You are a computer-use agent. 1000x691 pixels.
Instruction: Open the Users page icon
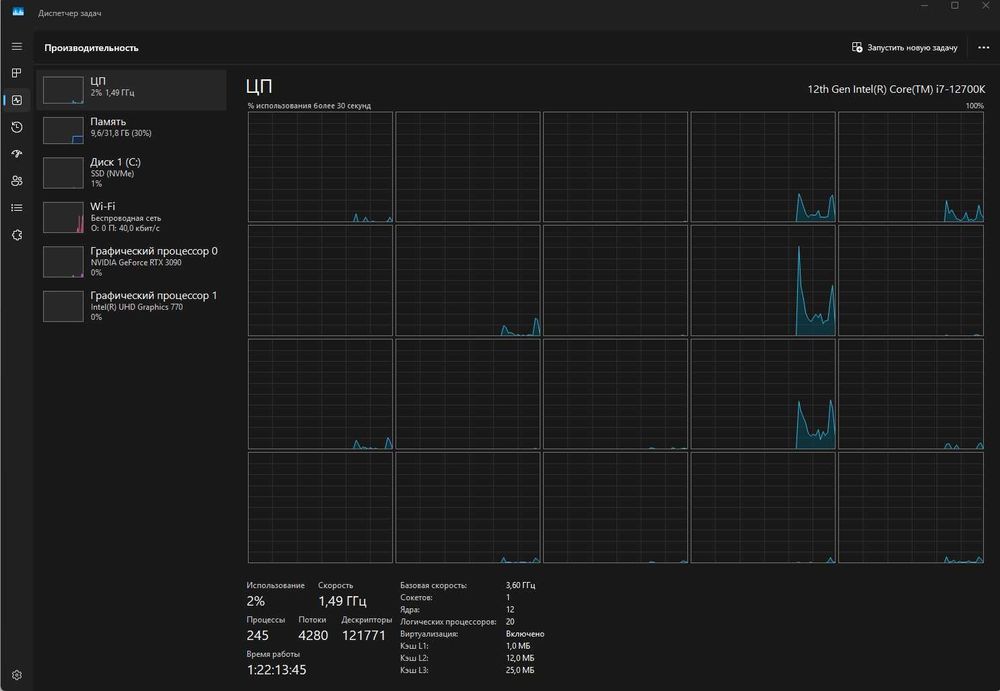coord(16,181)
